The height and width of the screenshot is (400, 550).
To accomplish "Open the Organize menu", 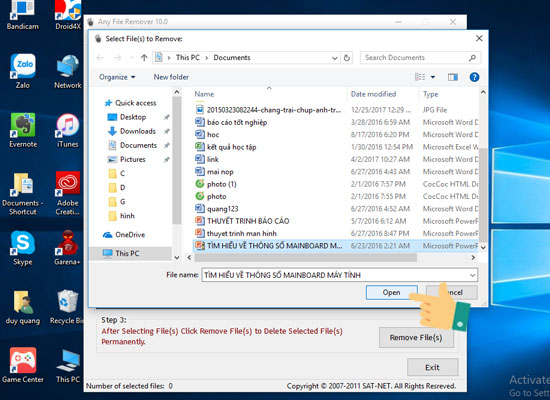I will (x=117, y=77).
